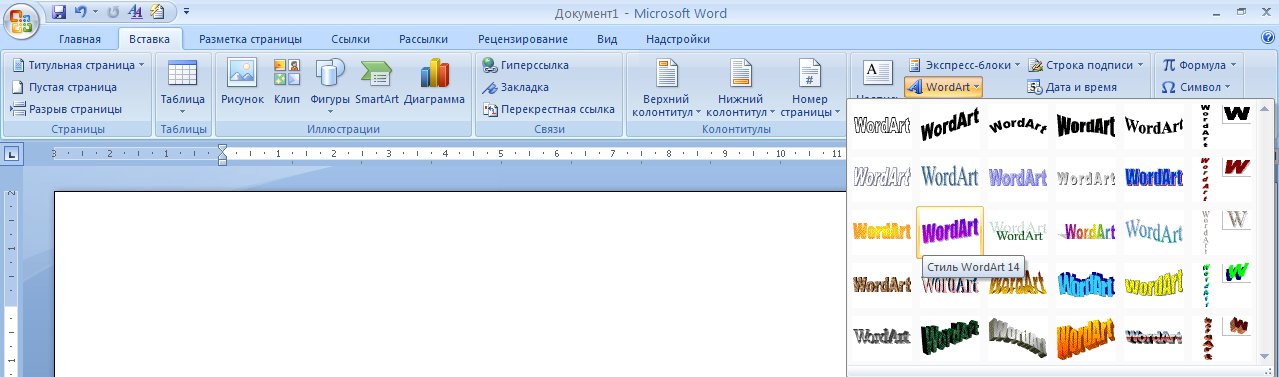Go to the Ссылки tab
Viewport: 1279px width, 377px height.
pyautogui.click(x=350, y=39)
